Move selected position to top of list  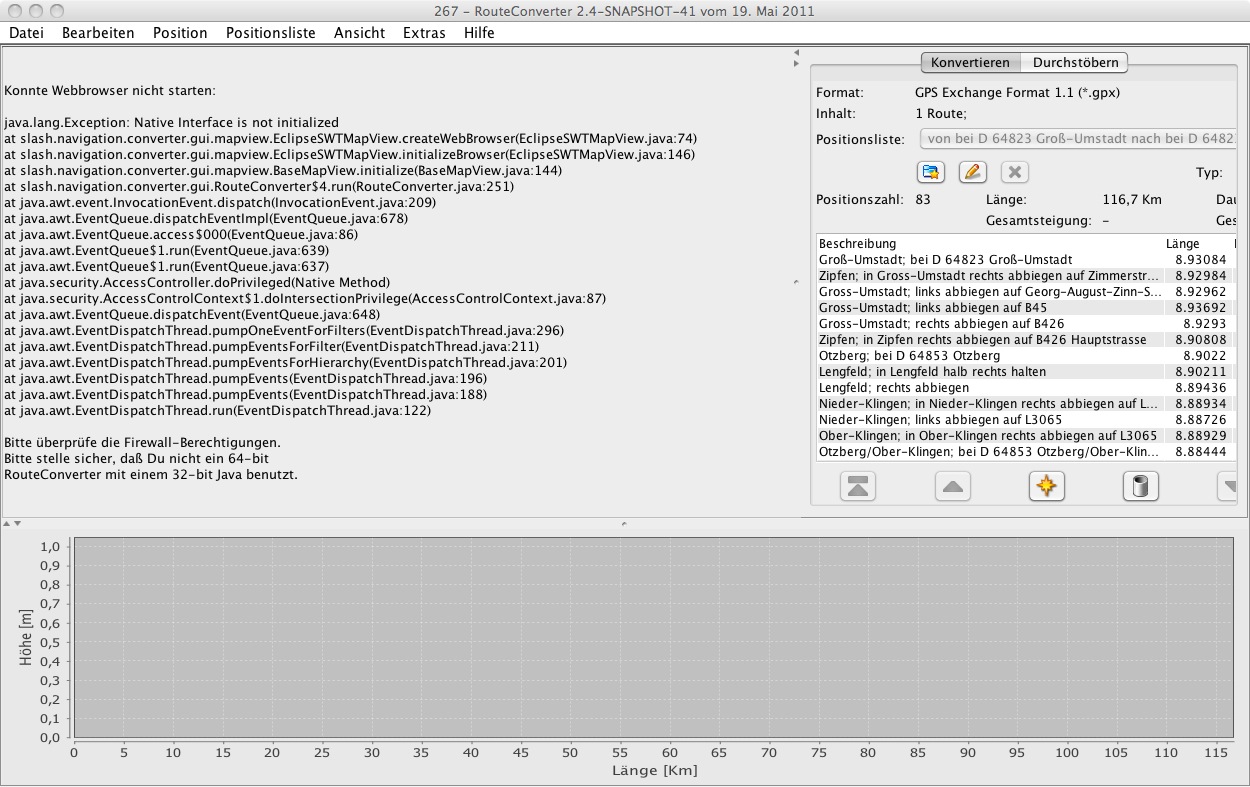[x=859, y=487]
